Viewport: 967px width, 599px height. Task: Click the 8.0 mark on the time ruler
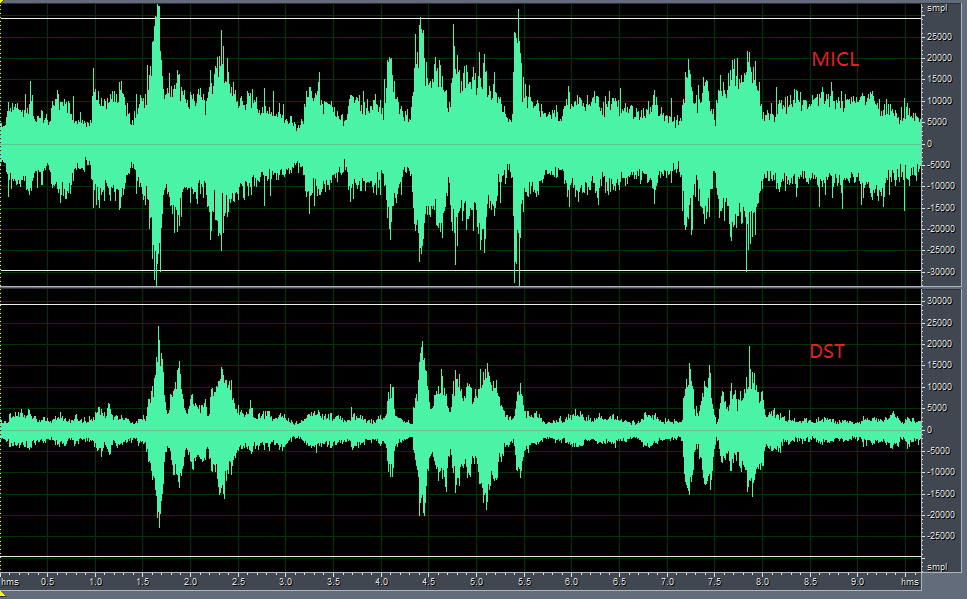coord(763,582)
